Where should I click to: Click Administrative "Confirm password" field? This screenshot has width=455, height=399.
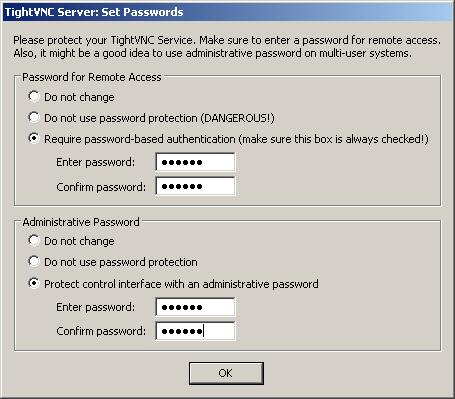tap(195, 331)
